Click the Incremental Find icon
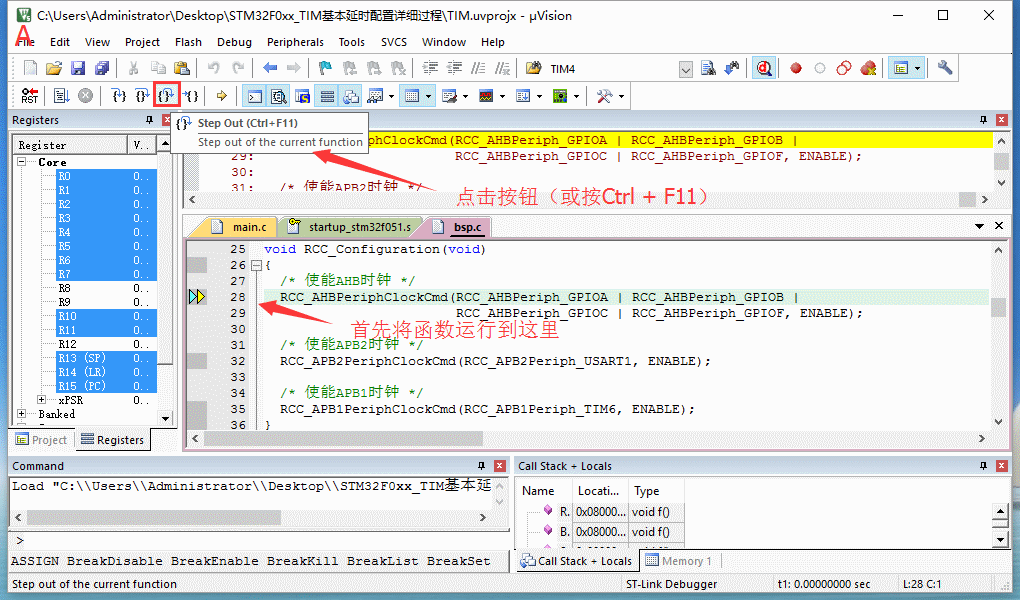This screenshot has width=1020, height=600. [732, 68]
